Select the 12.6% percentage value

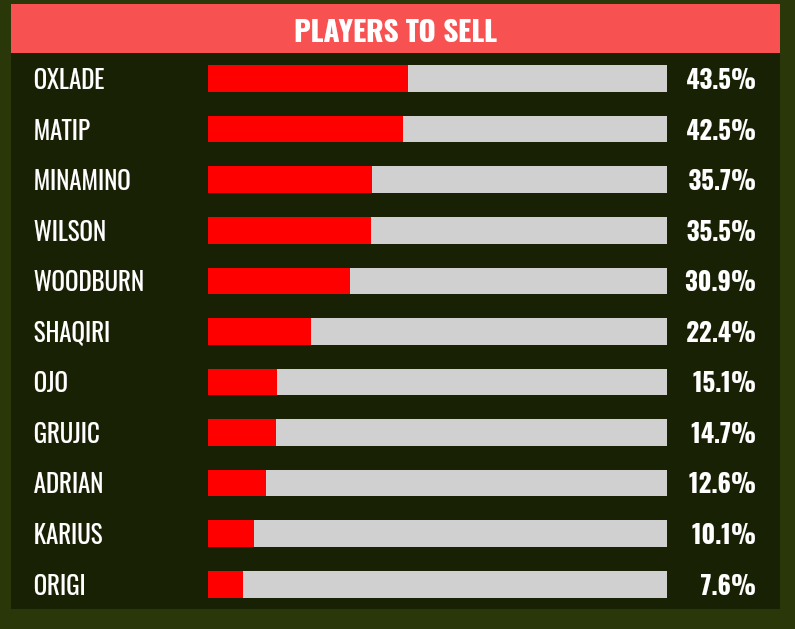click(x=721, y=484)
